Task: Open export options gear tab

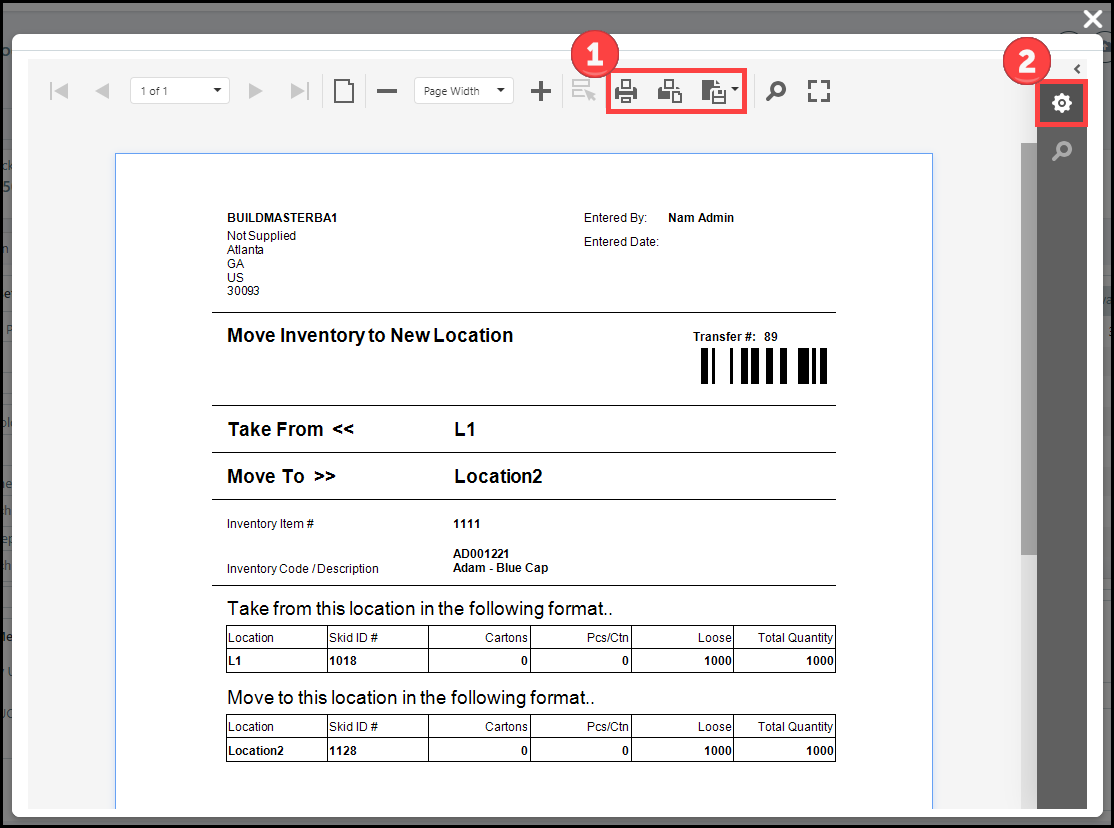Action: [x=1062, y=103]
